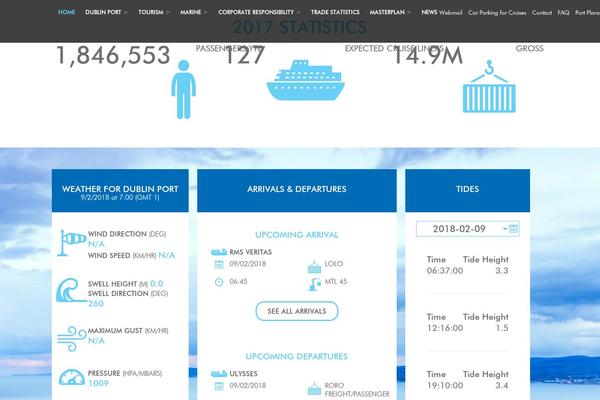Open the FAQ link
600x400 pixels.
[x=563, y=13]
